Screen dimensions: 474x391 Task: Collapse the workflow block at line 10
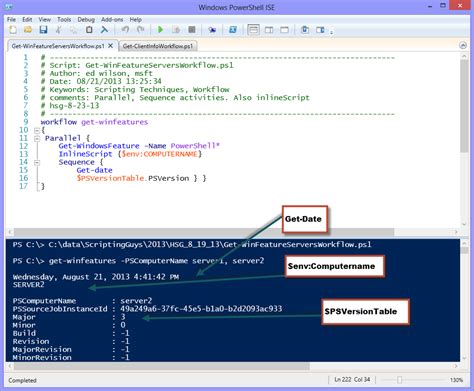37,130
